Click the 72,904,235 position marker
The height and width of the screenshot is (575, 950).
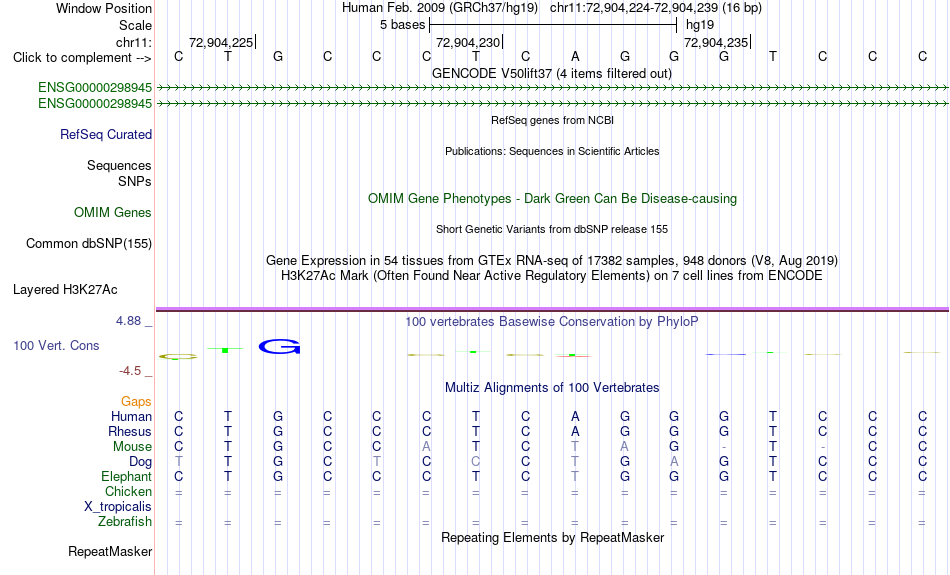(717, 42)
